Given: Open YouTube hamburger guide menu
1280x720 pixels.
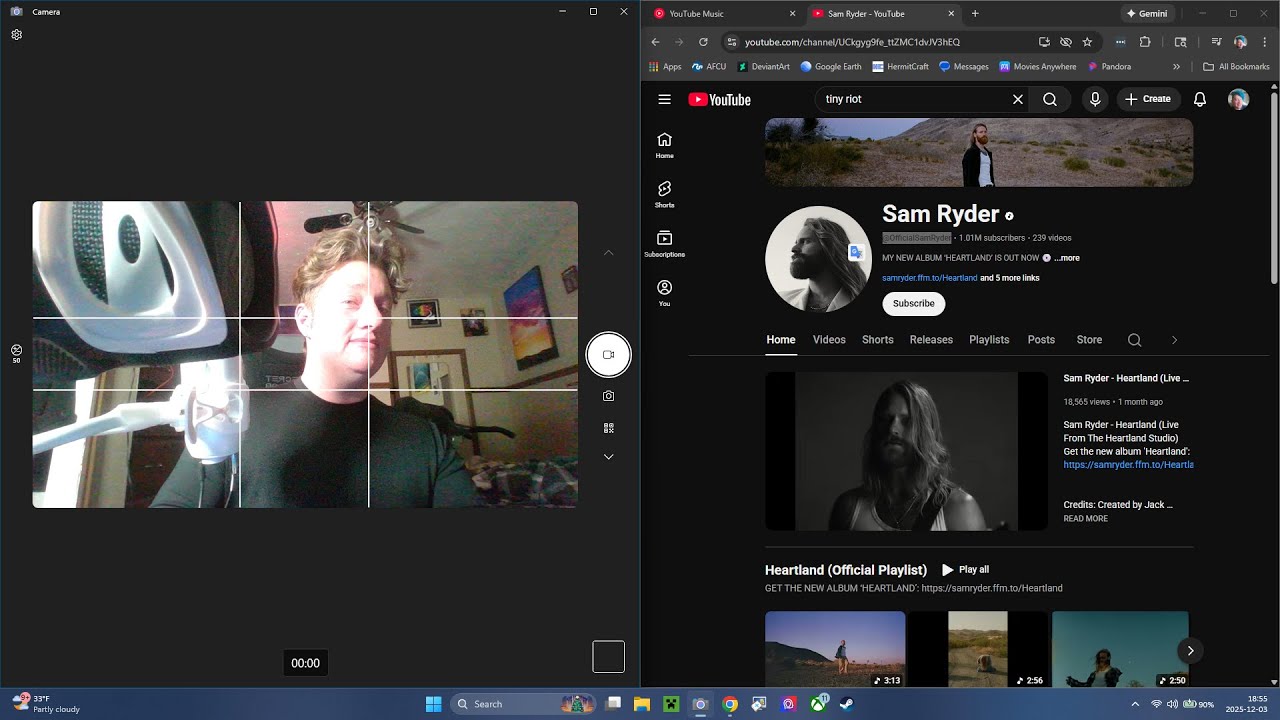Looking at the screenshot, I should coord(664,99).
